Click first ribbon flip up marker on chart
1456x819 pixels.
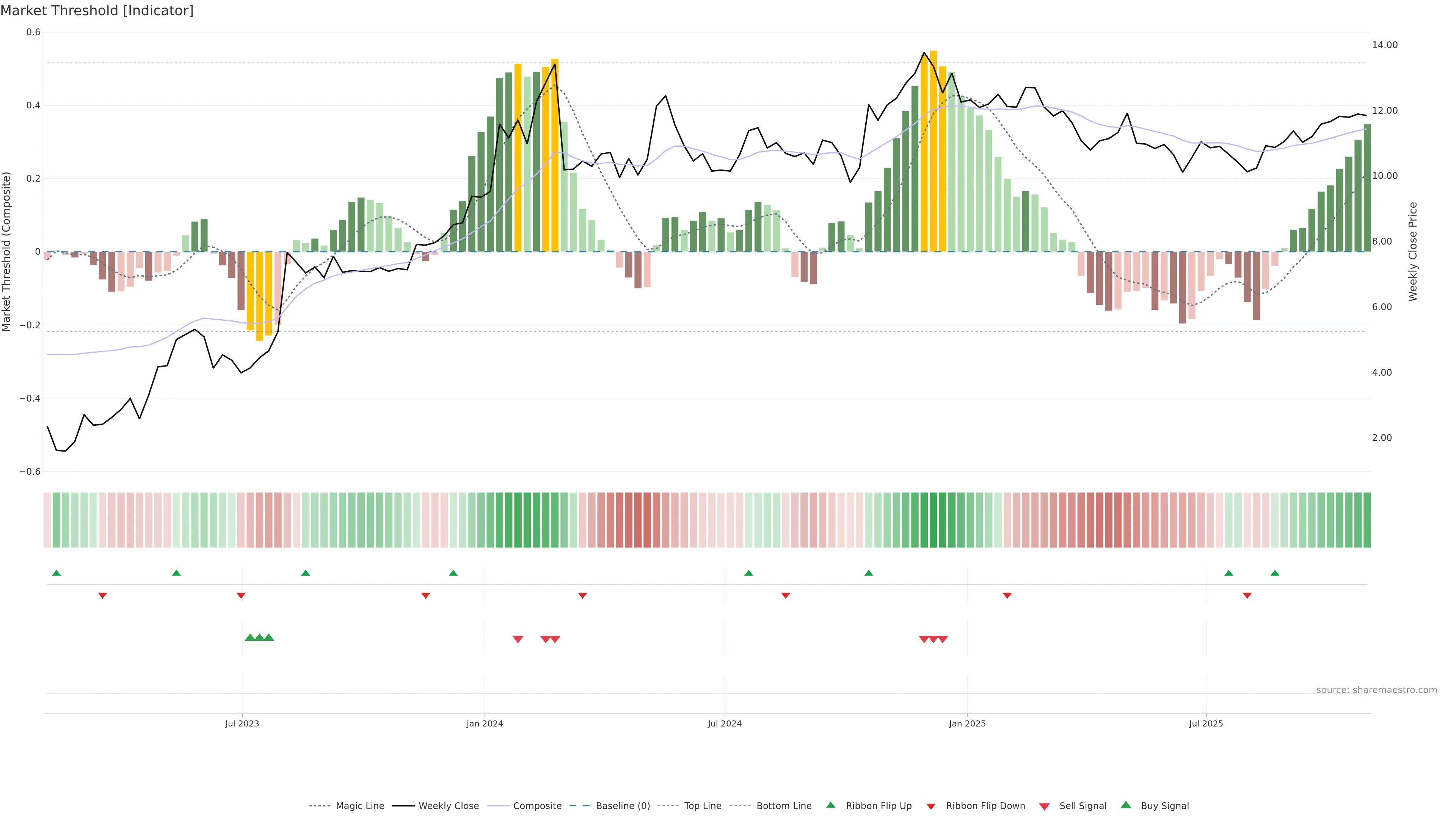[x=56, y=573]
